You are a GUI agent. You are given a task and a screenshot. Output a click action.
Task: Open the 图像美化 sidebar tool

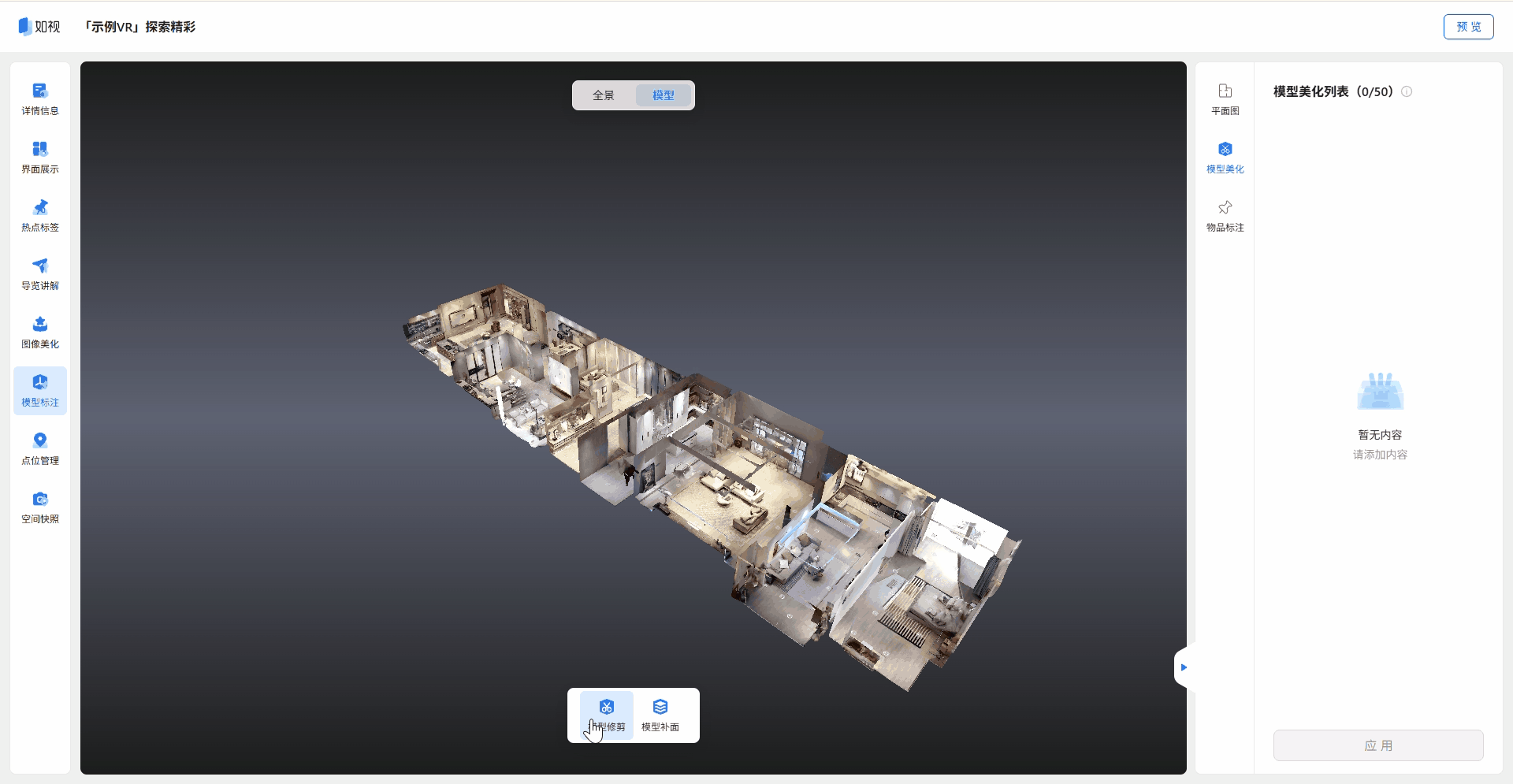(x=40, y=332)
